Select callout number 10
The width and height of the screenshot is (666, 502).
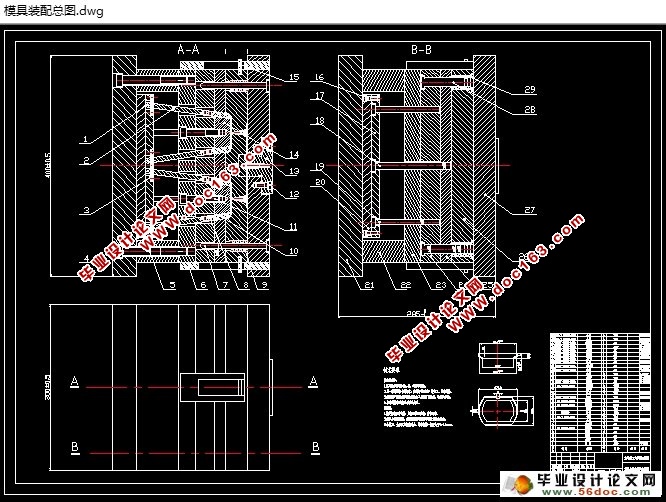pyautogui.click(x=293, y=251)
